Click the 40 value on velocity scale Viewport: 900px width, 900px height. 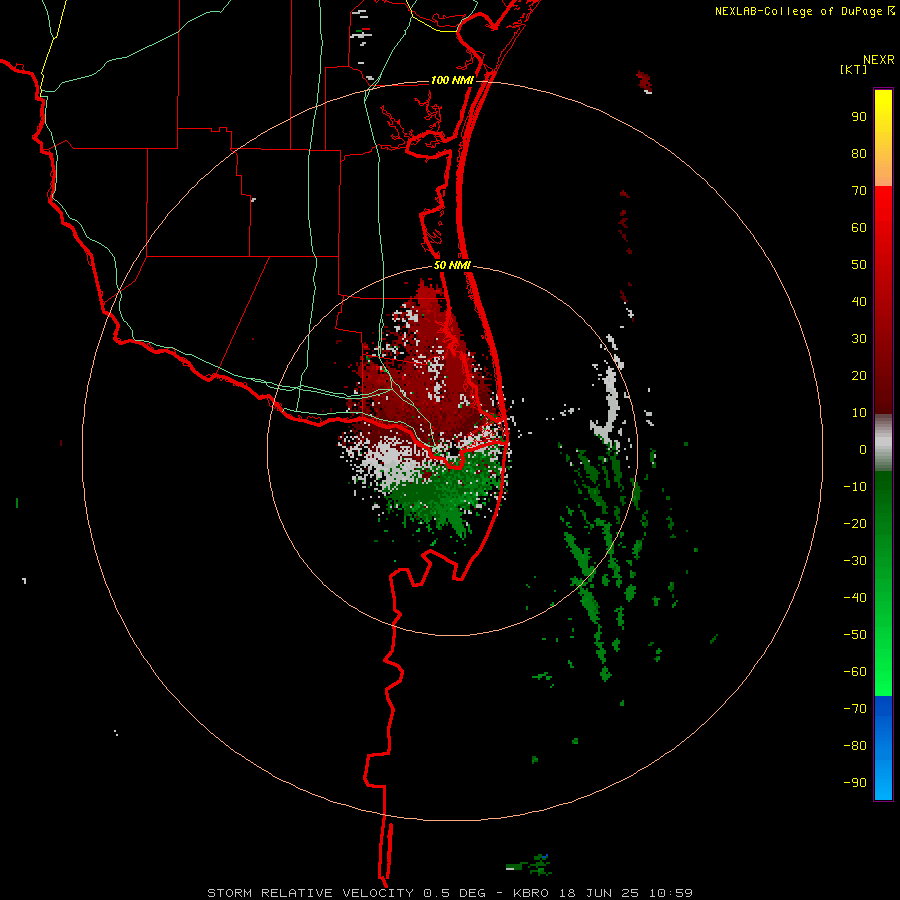click(859, 301)
